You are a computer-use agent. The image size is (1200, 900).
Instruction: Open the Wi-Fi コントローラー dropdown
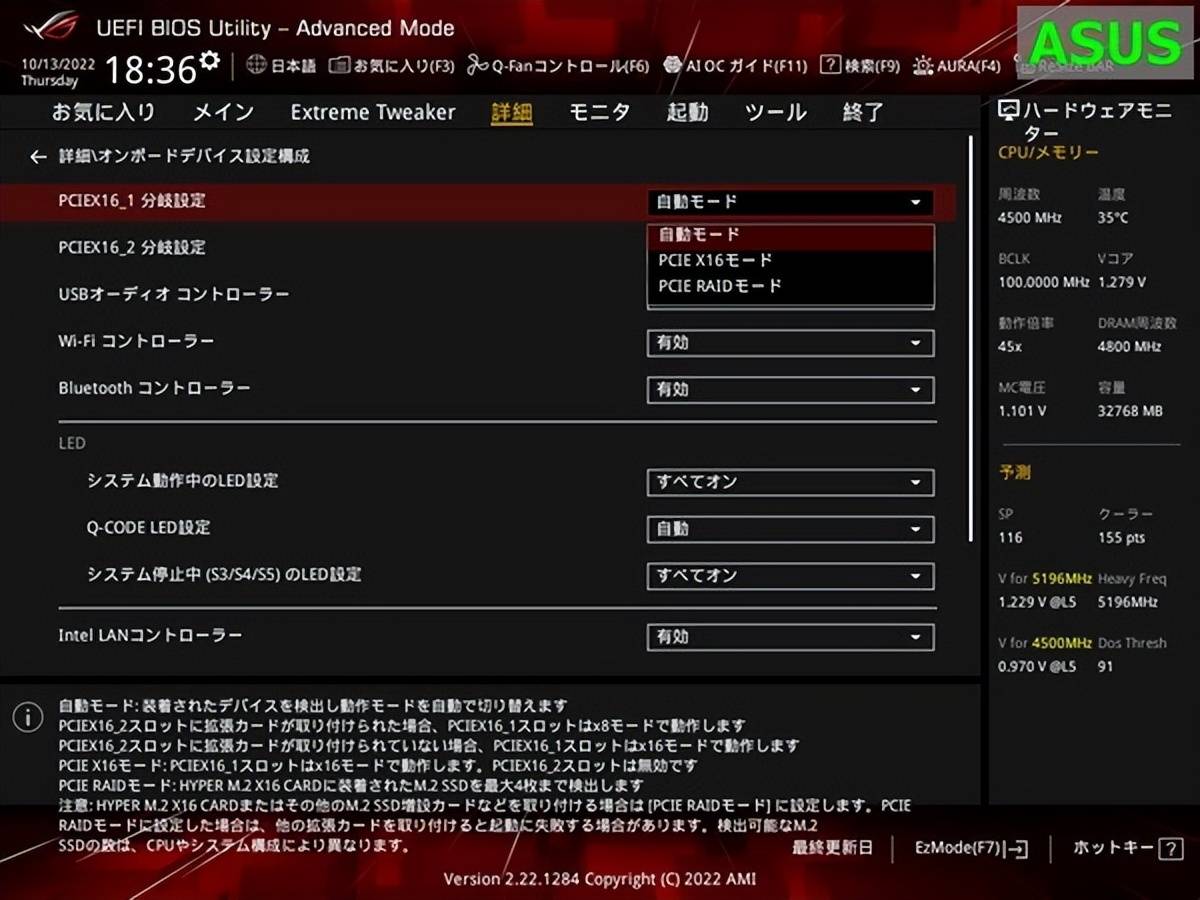(x=790, y=343)
